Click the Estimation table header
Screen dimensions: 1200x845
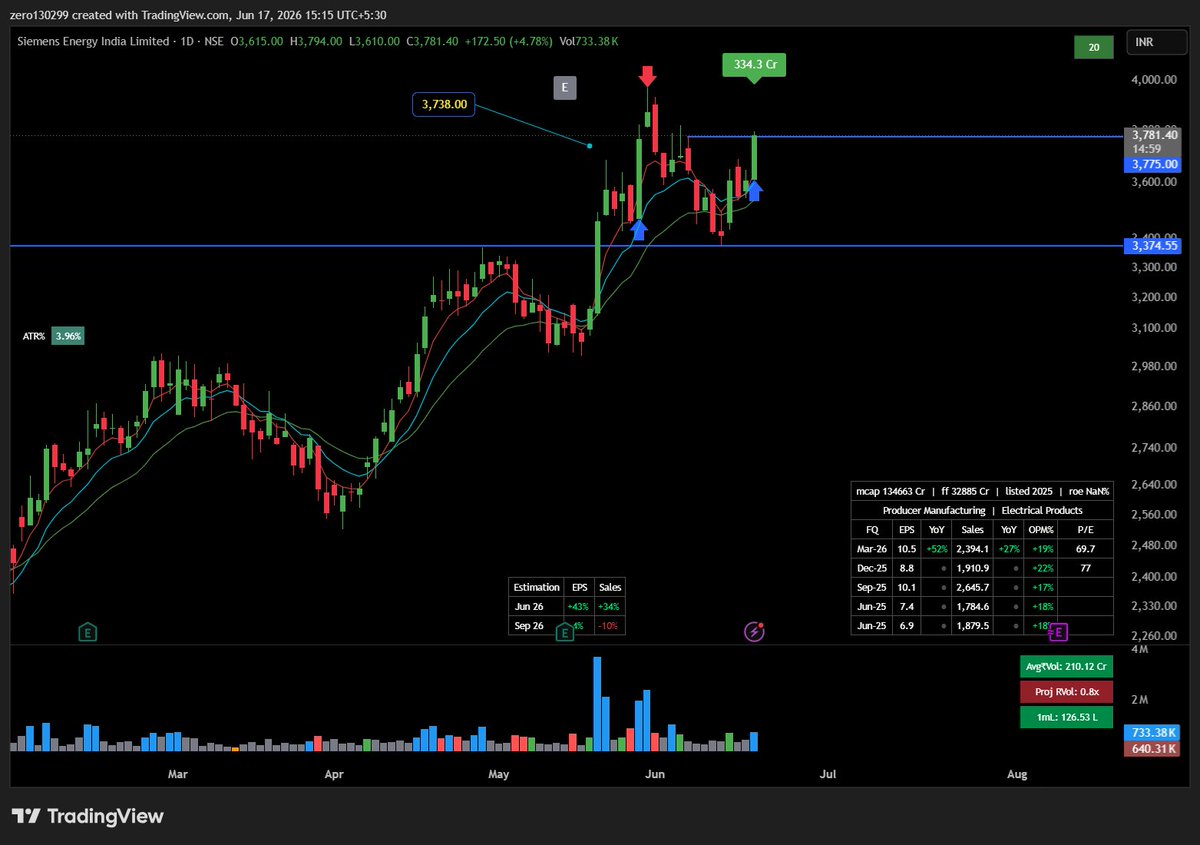click(536, 587)
